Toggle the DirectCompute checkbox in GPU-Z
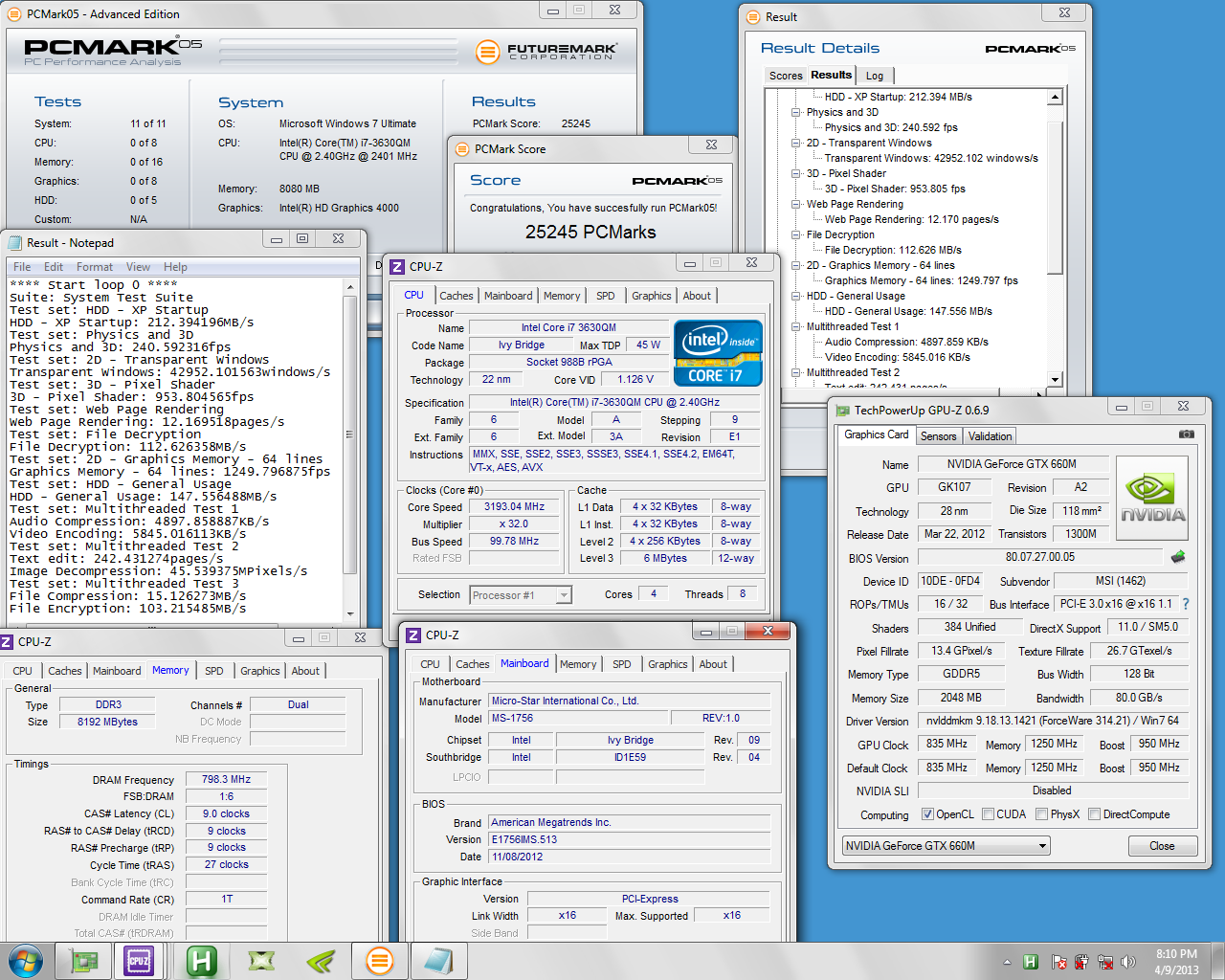The width and height of the screenshot is (1225, 980). (x=1094, y=814)
